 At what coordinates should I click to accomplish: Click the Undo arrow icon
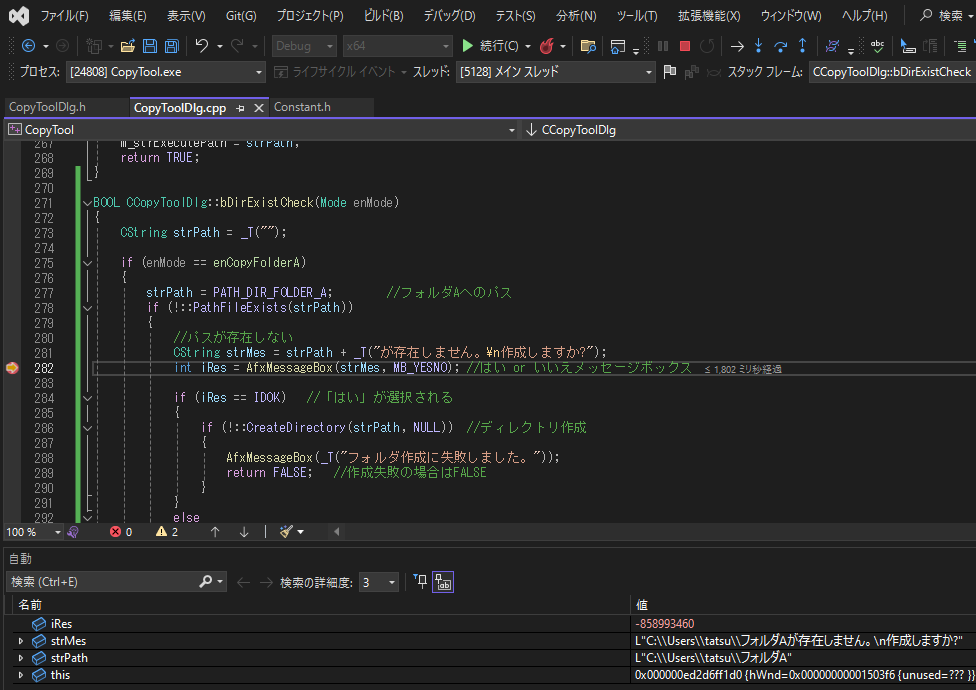[202, 46]
